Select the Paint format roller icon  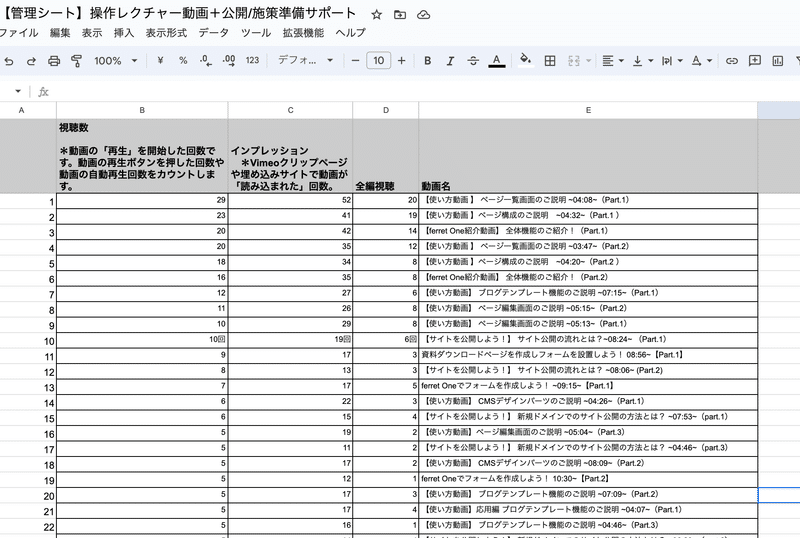tap(77, 61)
